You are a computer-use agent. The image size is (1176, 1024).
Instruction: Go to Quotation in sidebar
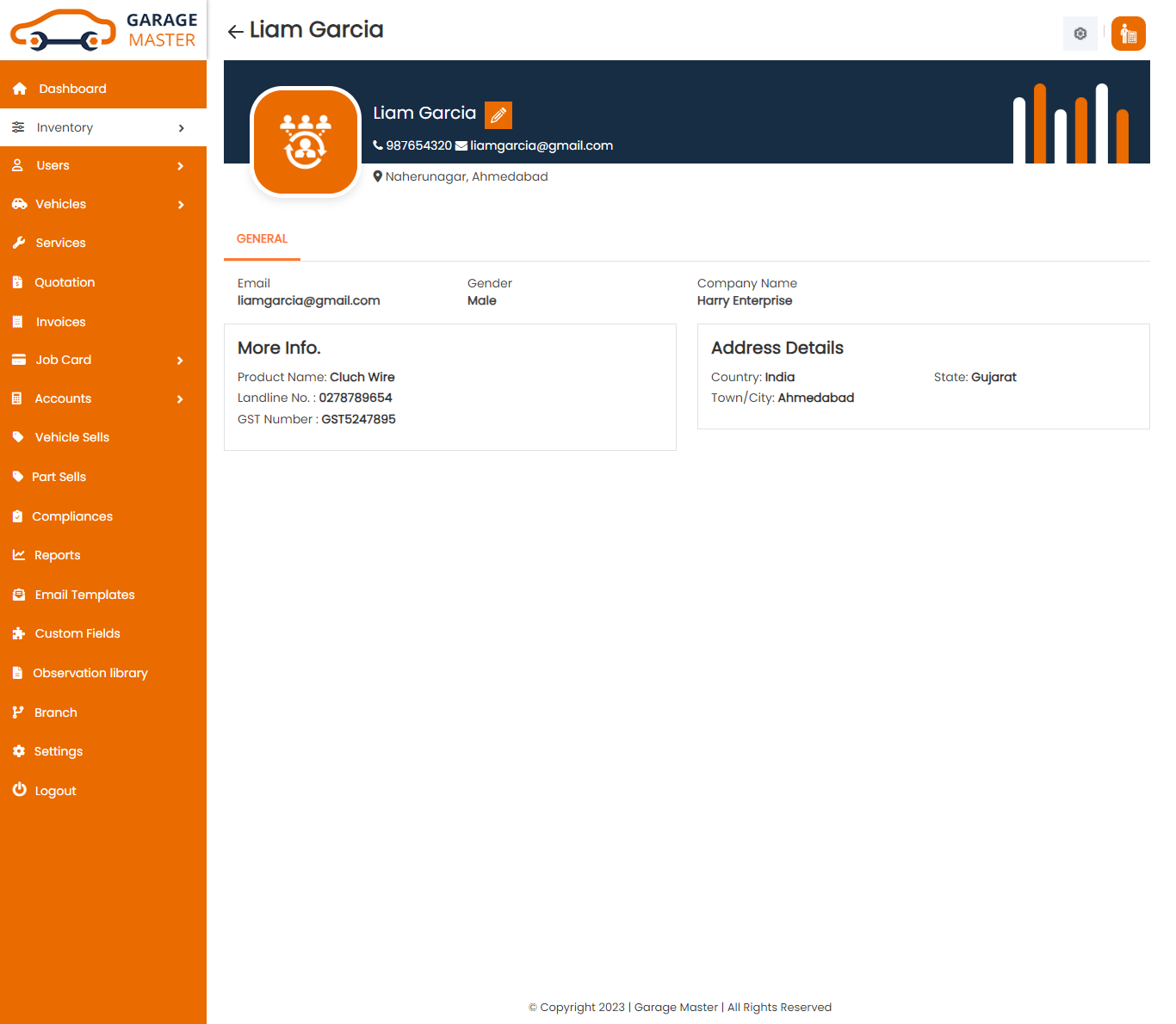[x=65, y=282]
